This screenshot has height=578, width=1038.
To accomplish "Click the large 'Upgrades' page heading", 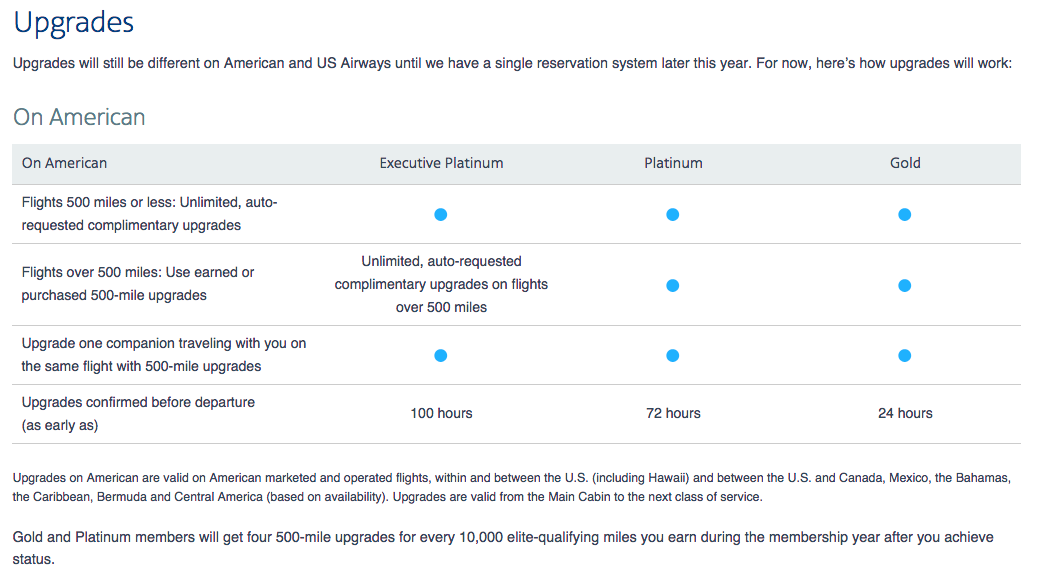I will 74,23.
